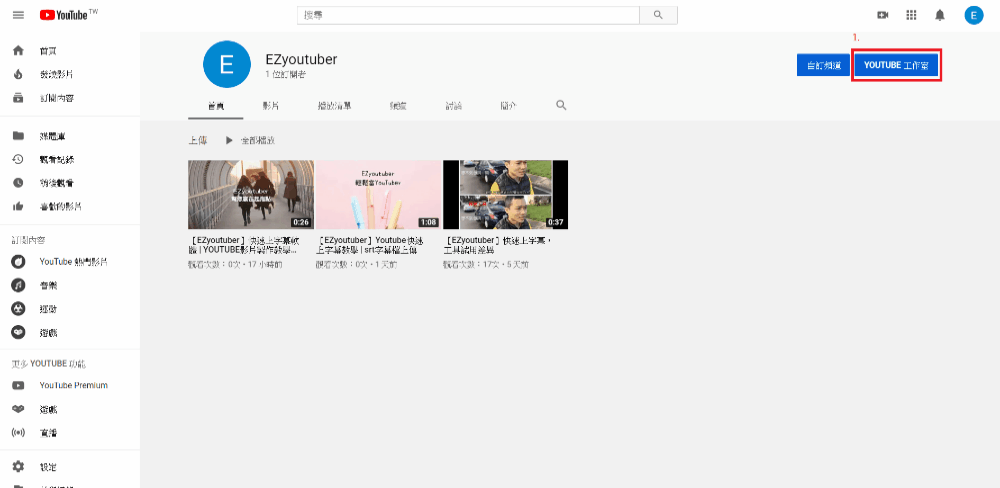Open title of the 1:08 video

pos(371,246)
